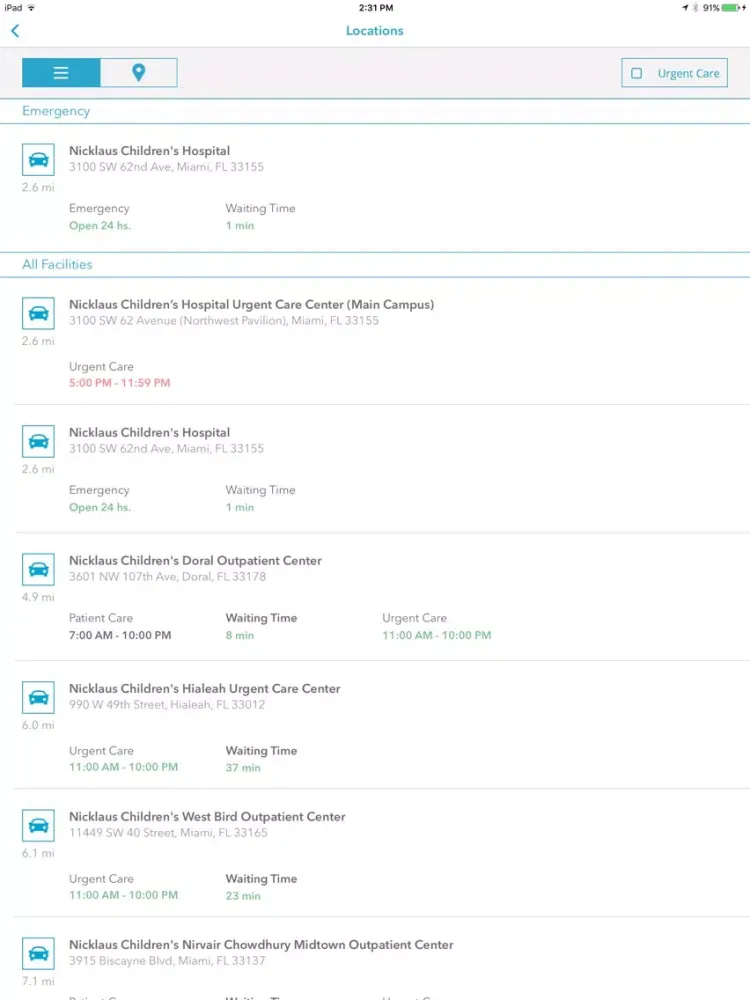This screenshot has width=750, height=1000.
Task: Tap the 5:00 PM - 11:59 PM hours
Action: [119, 383]
